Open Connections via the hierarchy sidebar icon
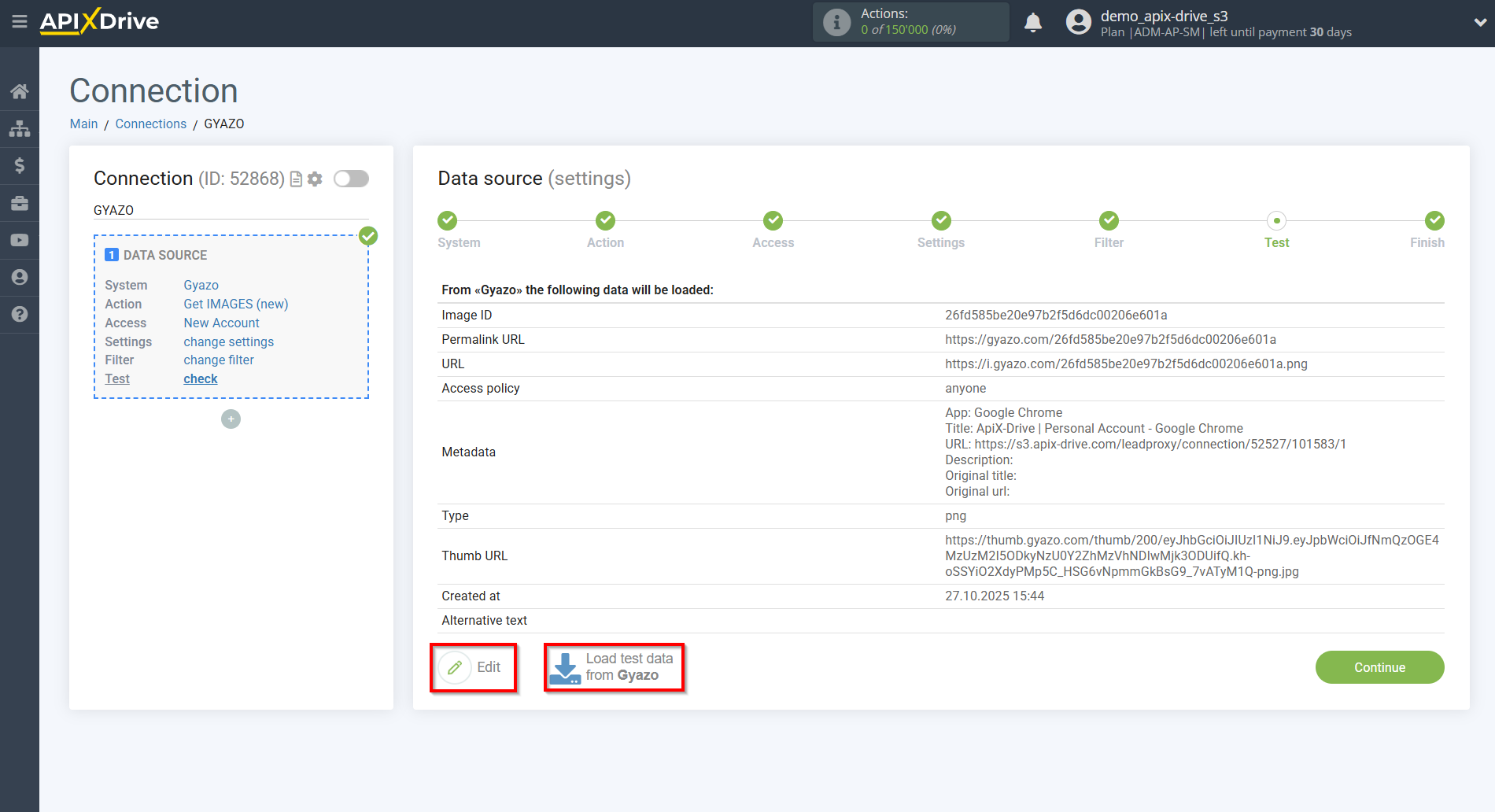Screen dimensions: 1495x812 coord(20,128)
